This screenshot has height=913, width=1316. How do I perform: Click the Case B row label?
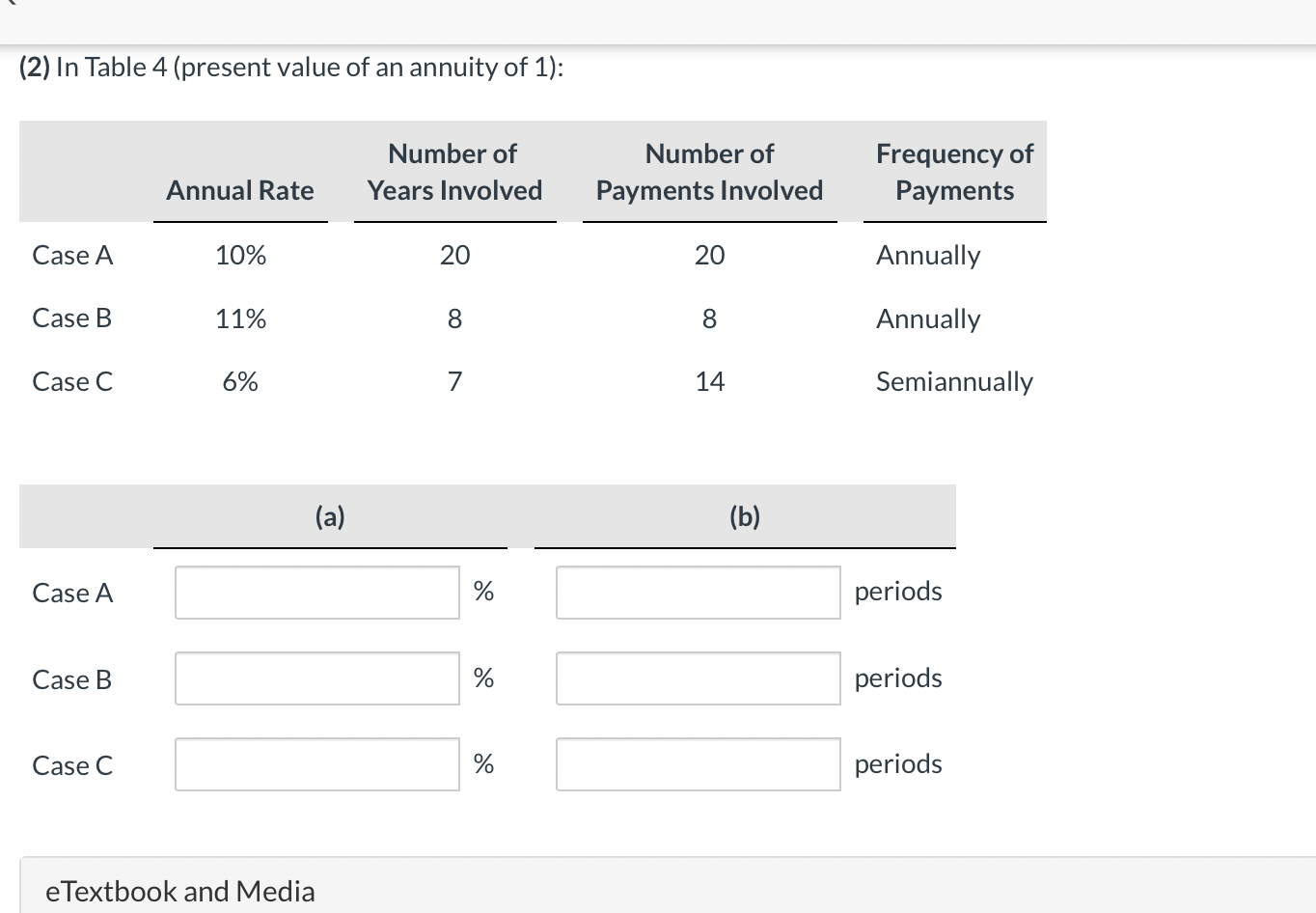point(71,318)
